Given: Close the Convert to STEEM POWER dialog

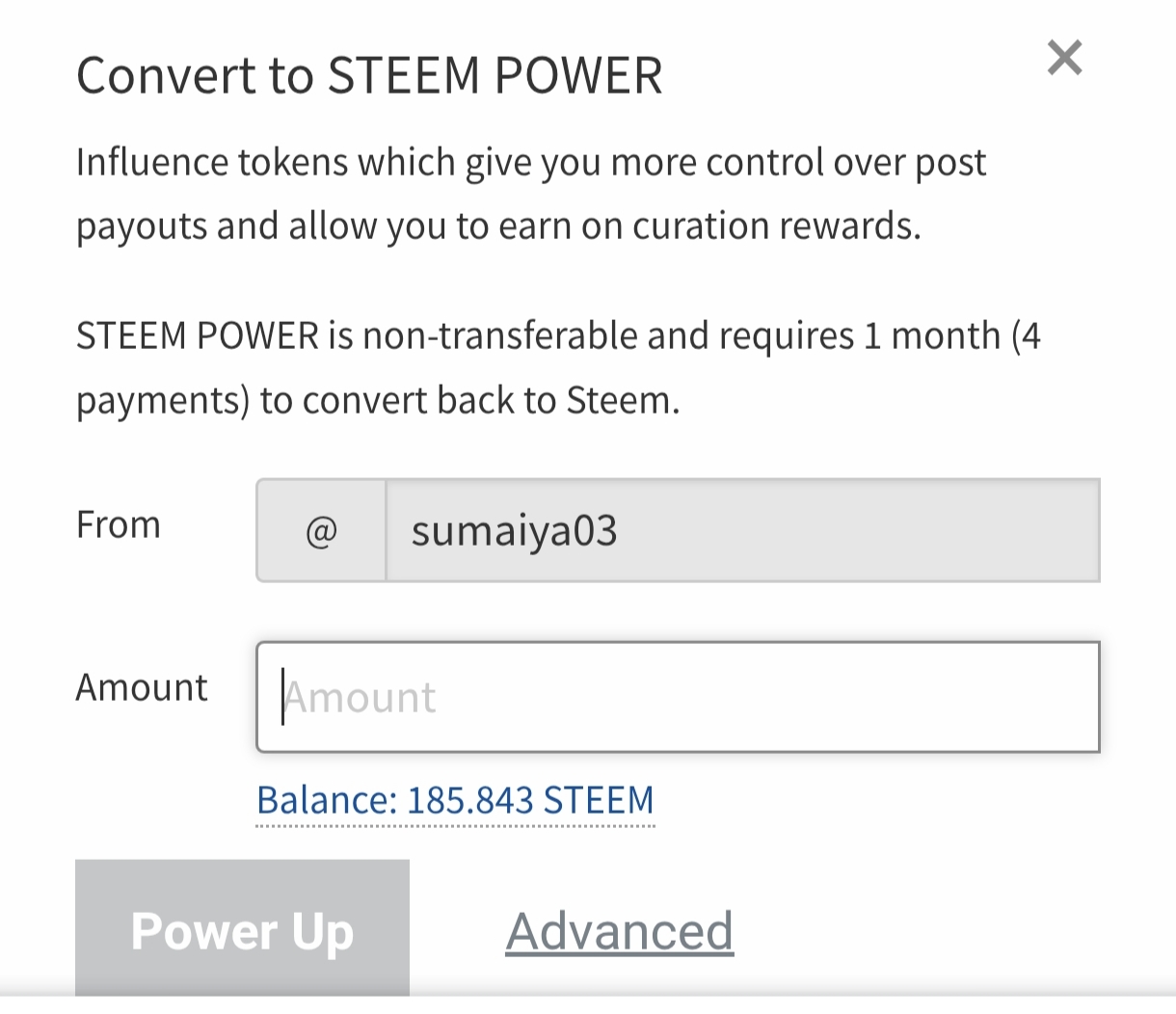Looking at the screenshot, I should coord(1064,58).
